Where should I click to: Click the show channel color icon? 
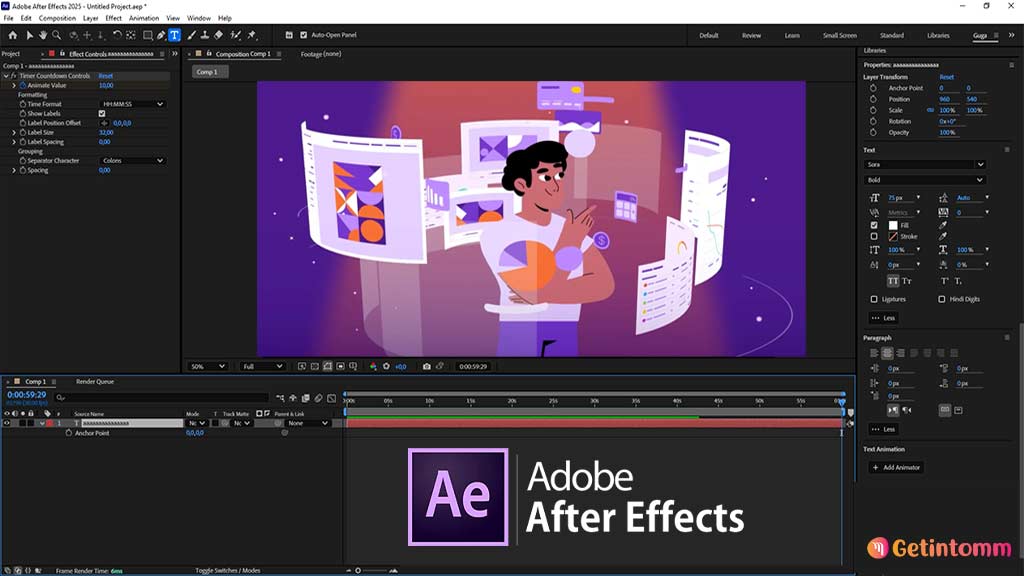click(373, 366)
